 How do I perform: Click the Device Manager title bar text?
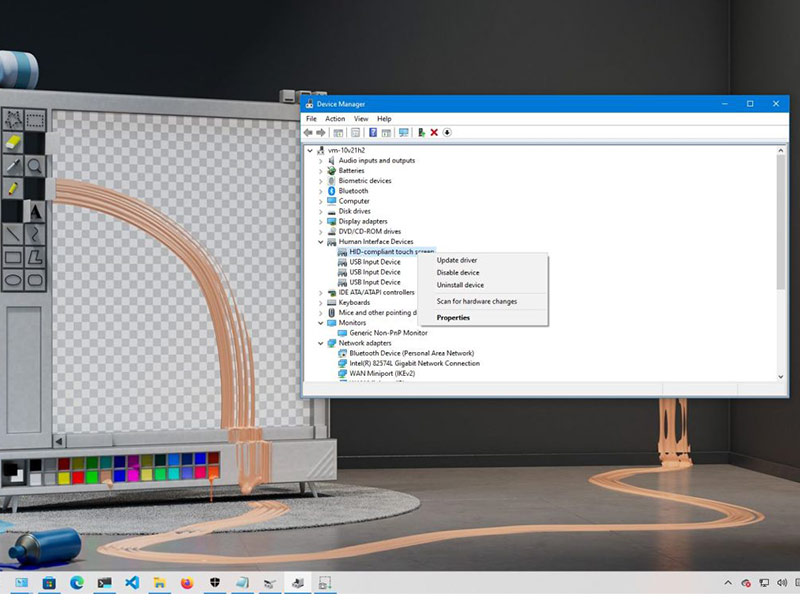341,104
